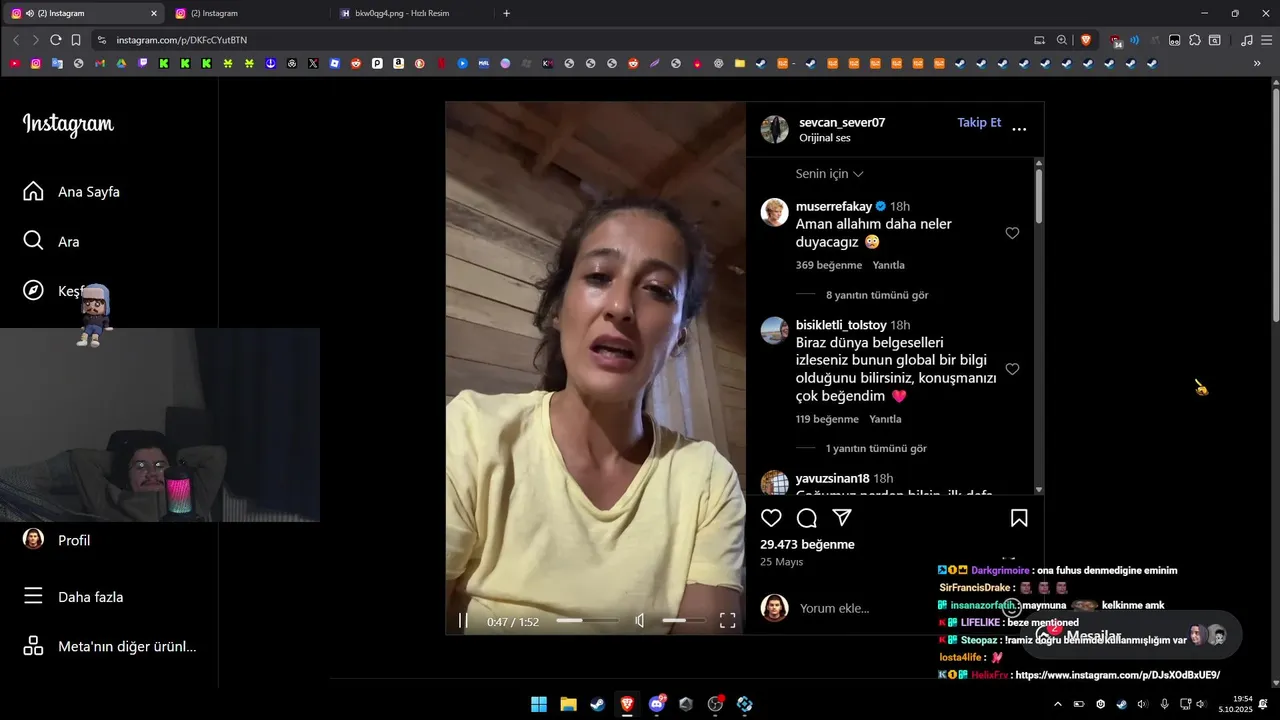Click the Instagram logo
This screenshot has height=720, width=1280.
click(68, 125)
